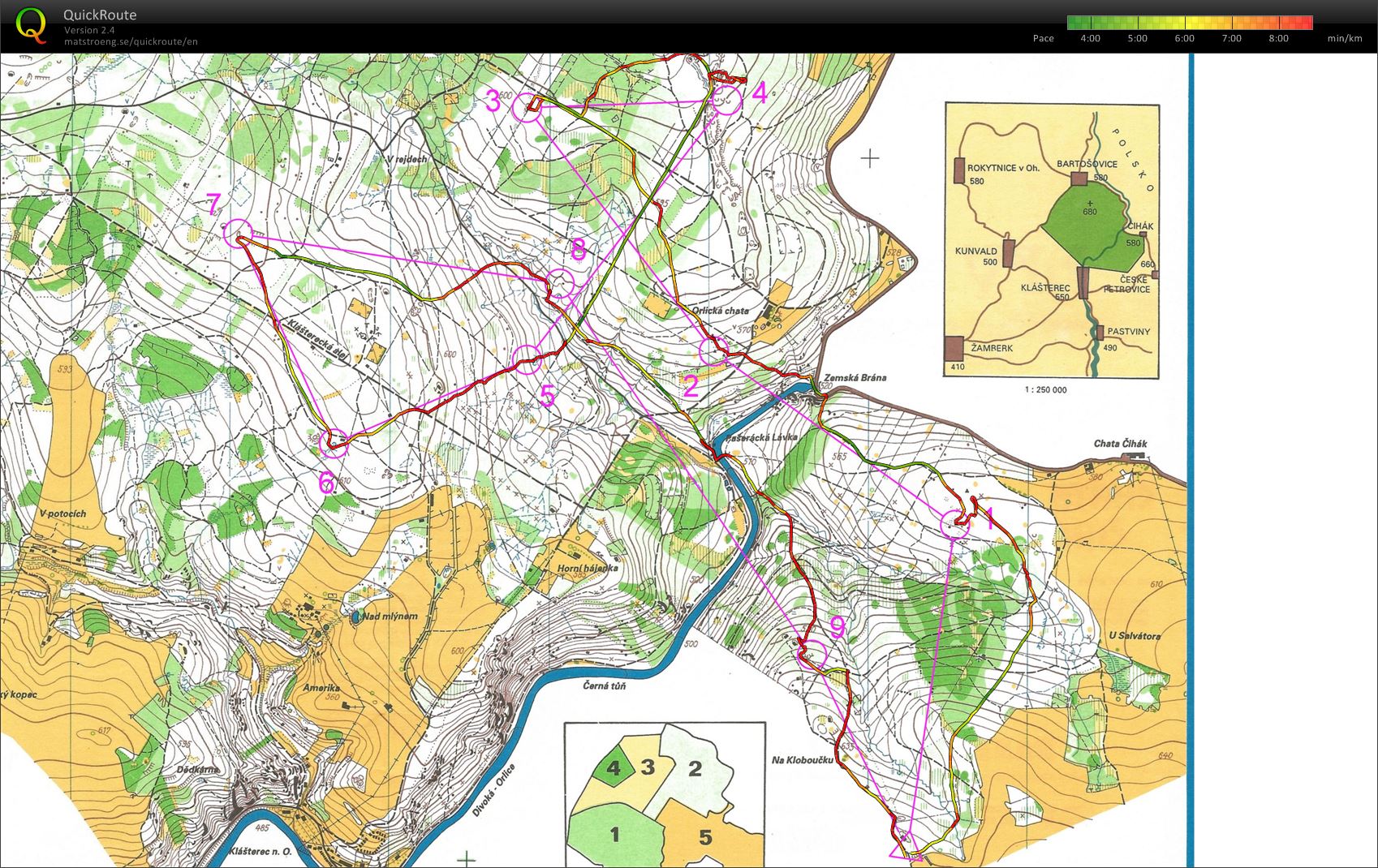Select the 5:00 pace legend value
The image size is (1378, 868).
coord(1138,38)
